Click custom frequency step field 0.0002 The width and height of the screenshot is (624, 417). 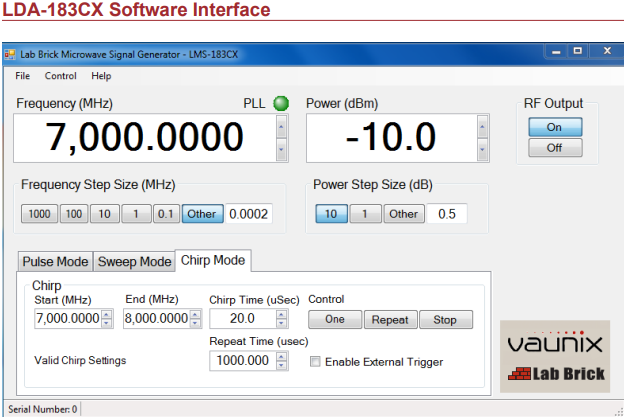click(249, 214)
